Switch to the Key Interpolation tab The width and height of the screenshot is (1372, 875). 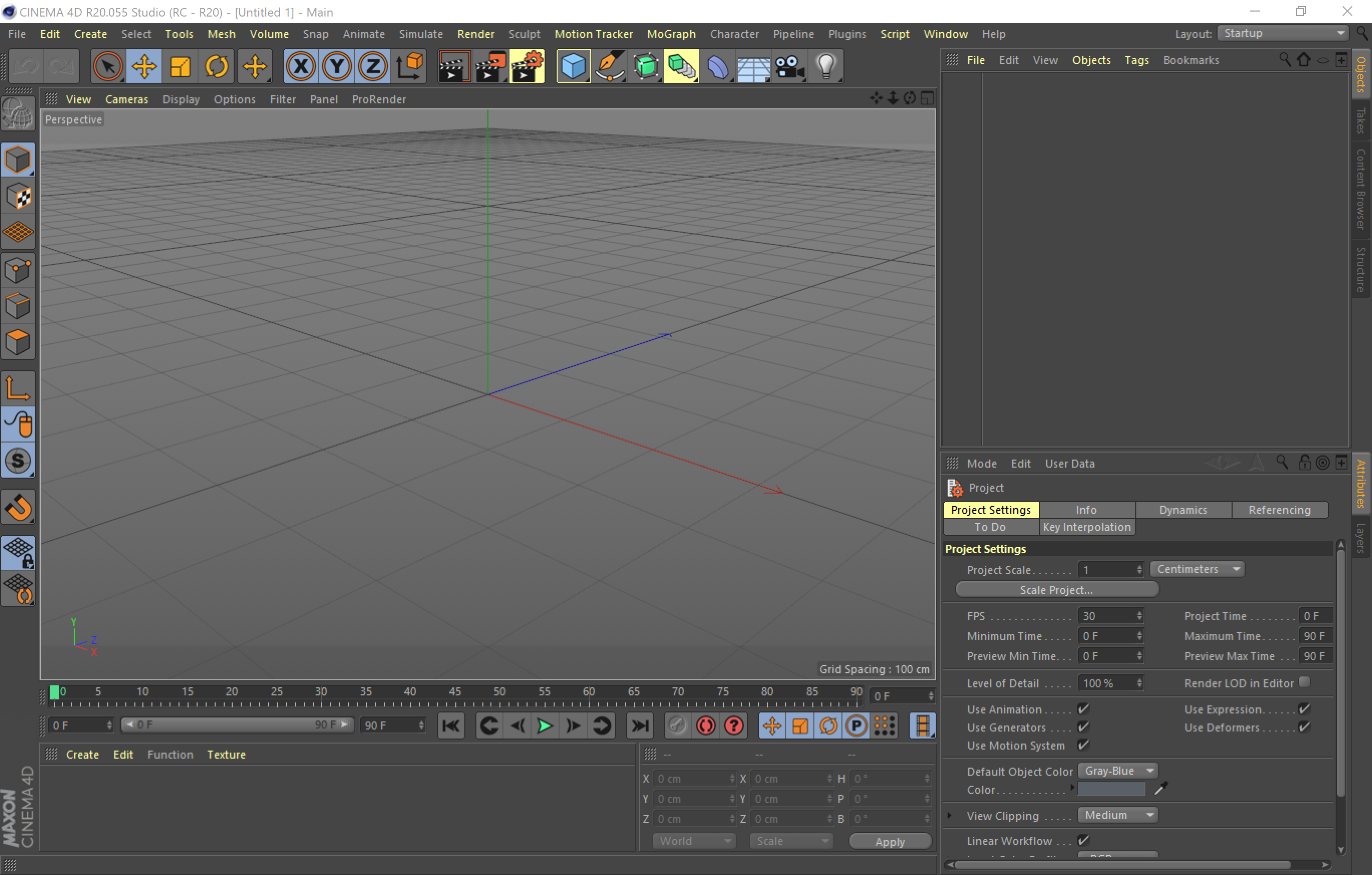tap(1087, 527)
